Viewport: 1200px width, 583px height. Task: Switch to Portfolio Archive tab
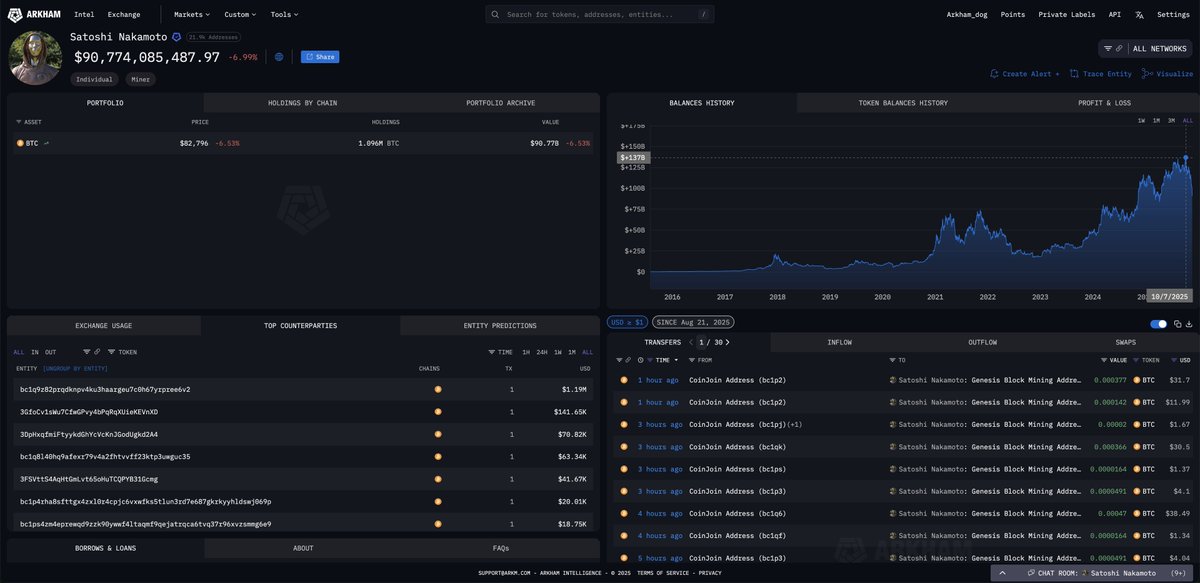pyautogui.click(x=500, y=103)
